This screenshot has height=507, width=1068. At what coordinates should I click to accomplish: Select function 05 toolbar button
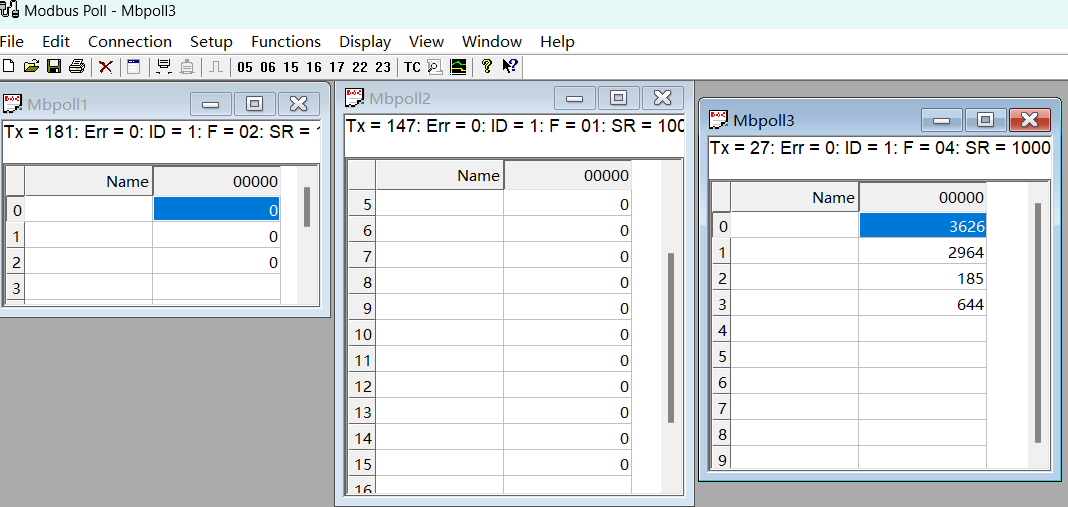tap(245, 67)
